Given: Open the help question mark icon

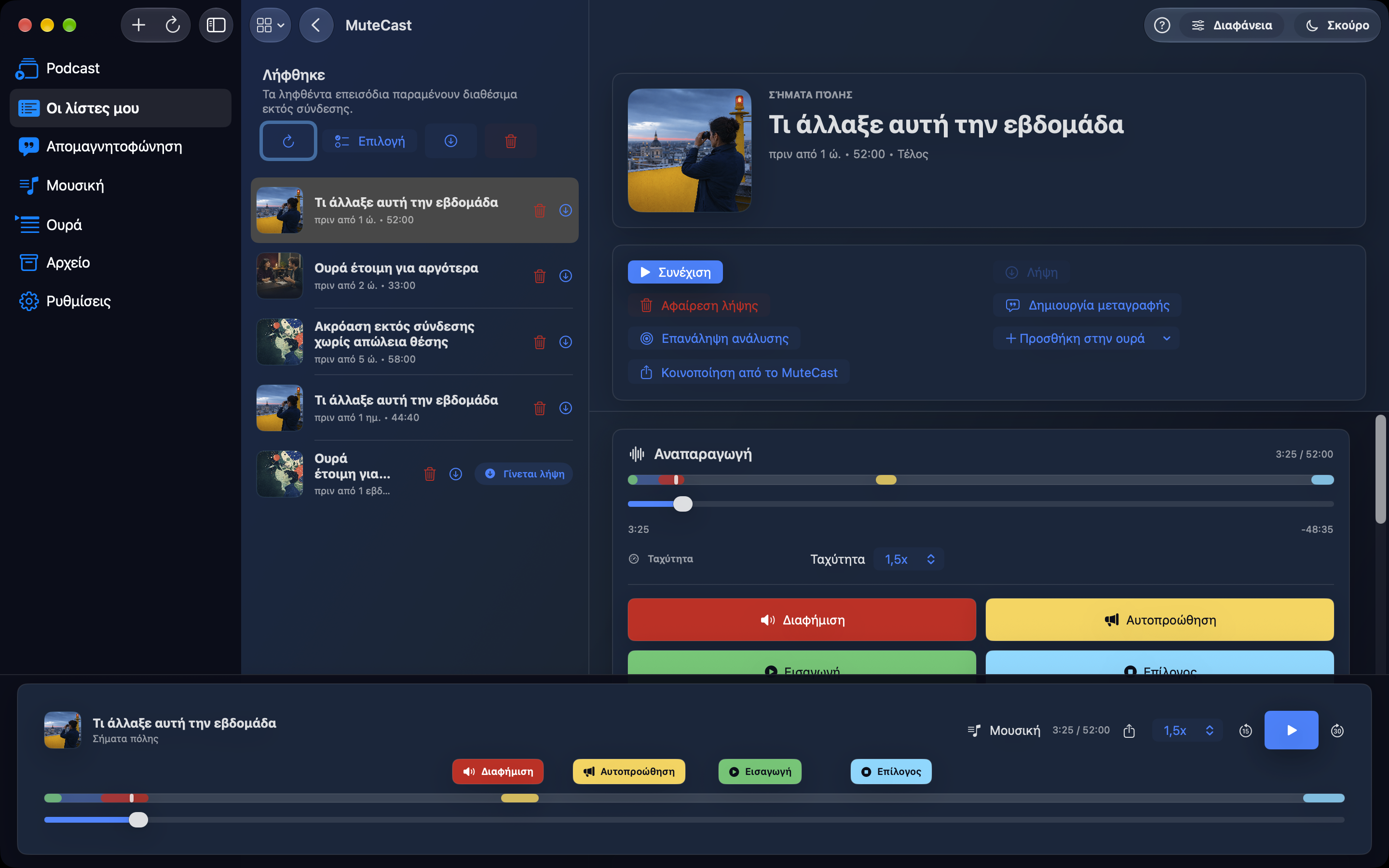Looking at the screenshot, I should pos(1162,25).
